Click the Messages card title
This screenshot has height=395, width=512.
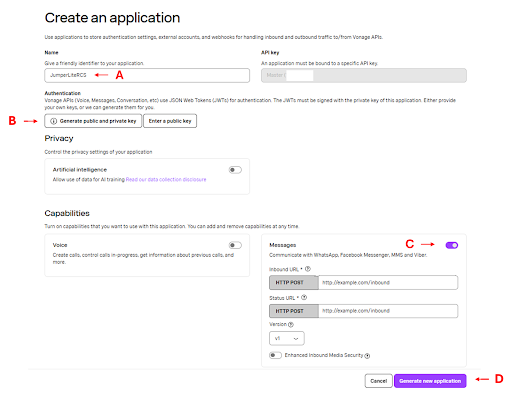pyautogui.click(x=283, y=245)
